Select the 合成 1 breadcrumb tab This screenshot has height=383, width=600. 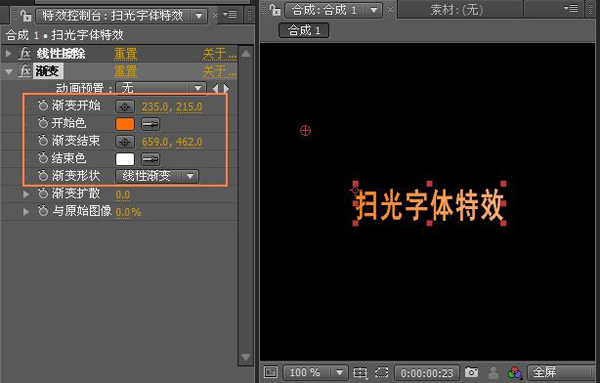(304, 30)
